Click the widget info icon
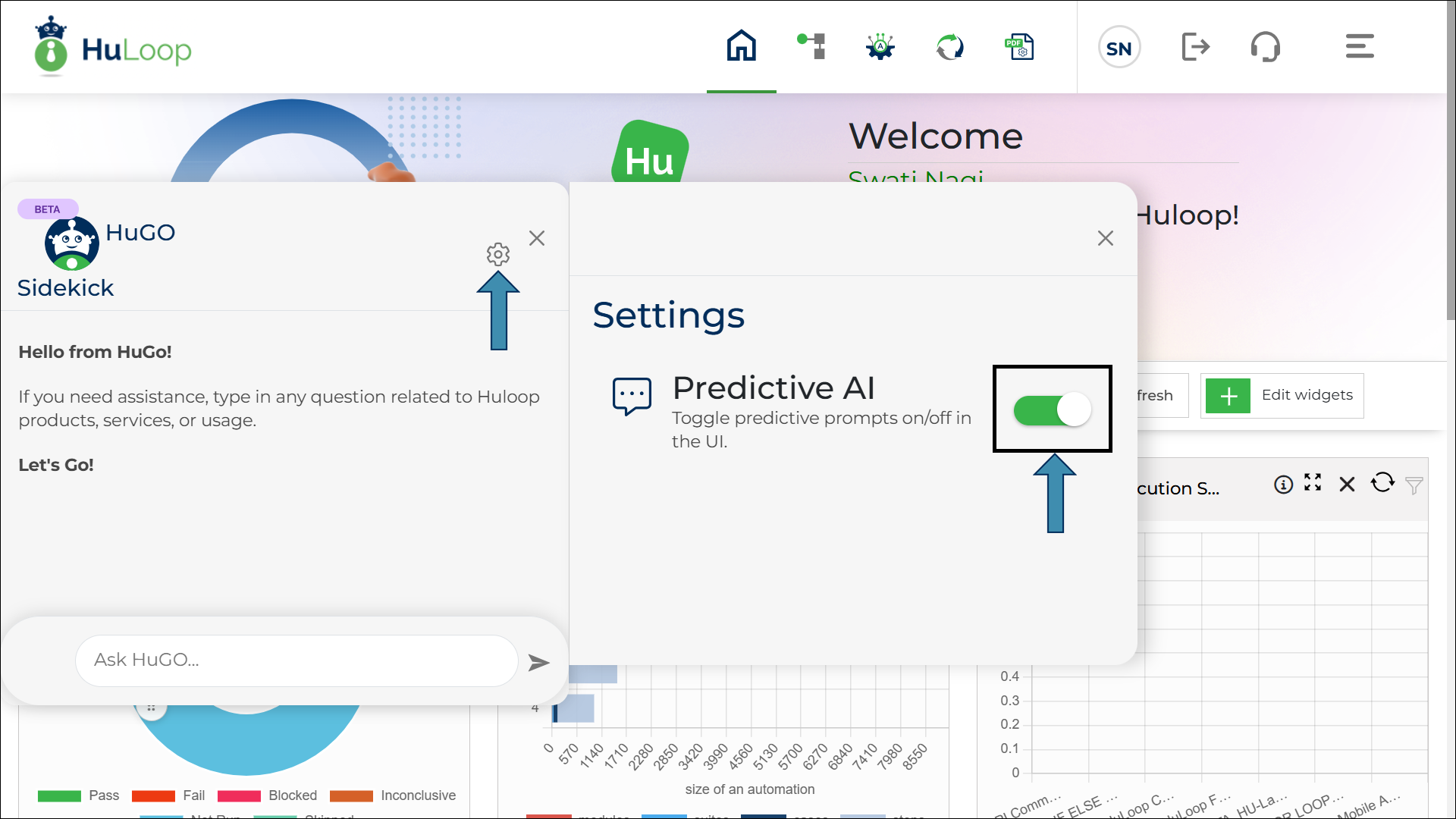Viewport: 1456px width, 819px height. (x=1283, y=485)
